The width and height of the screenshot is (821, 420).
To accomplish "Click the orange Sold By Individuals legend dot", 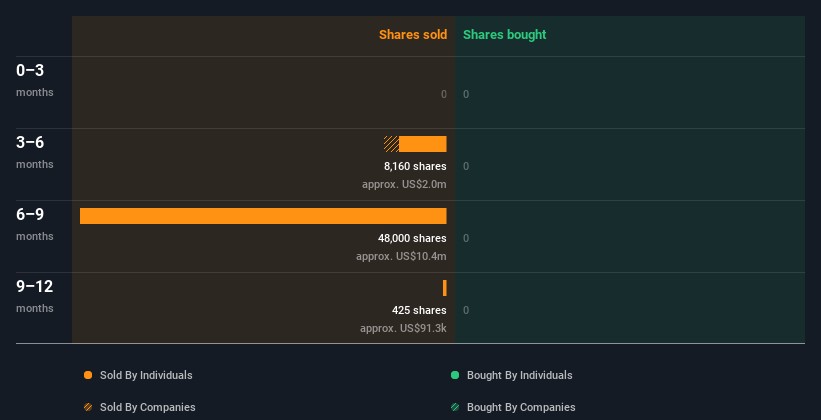I will point(88,376).
